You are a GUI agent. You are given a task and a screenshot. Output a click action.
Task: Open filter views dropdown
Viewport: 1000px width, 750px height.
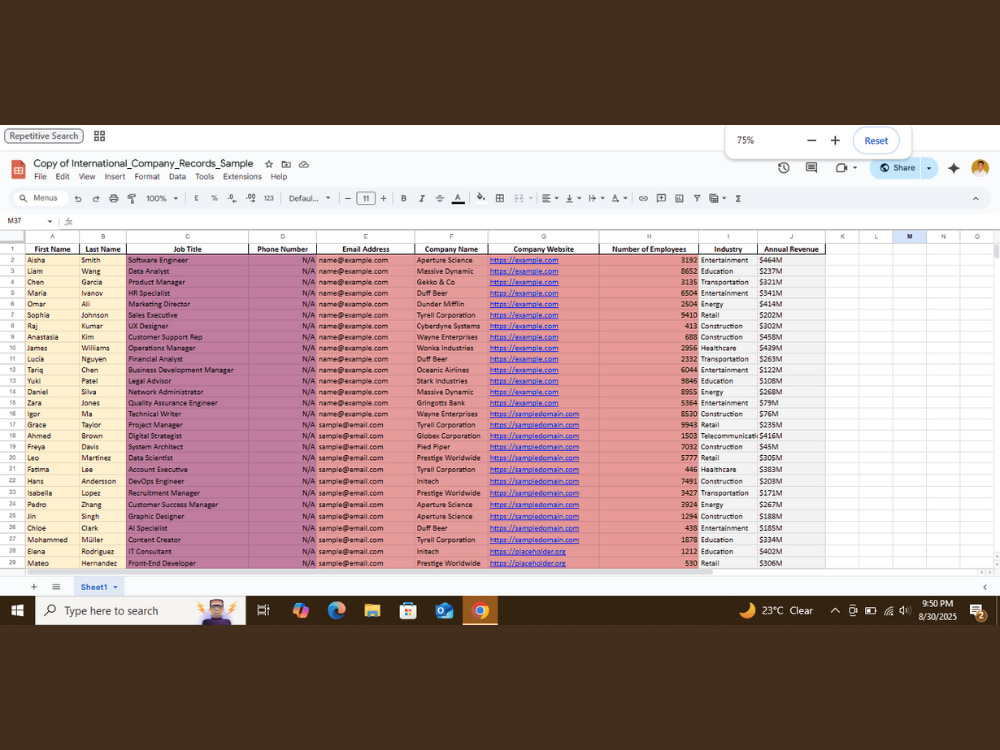click(717, 198)
